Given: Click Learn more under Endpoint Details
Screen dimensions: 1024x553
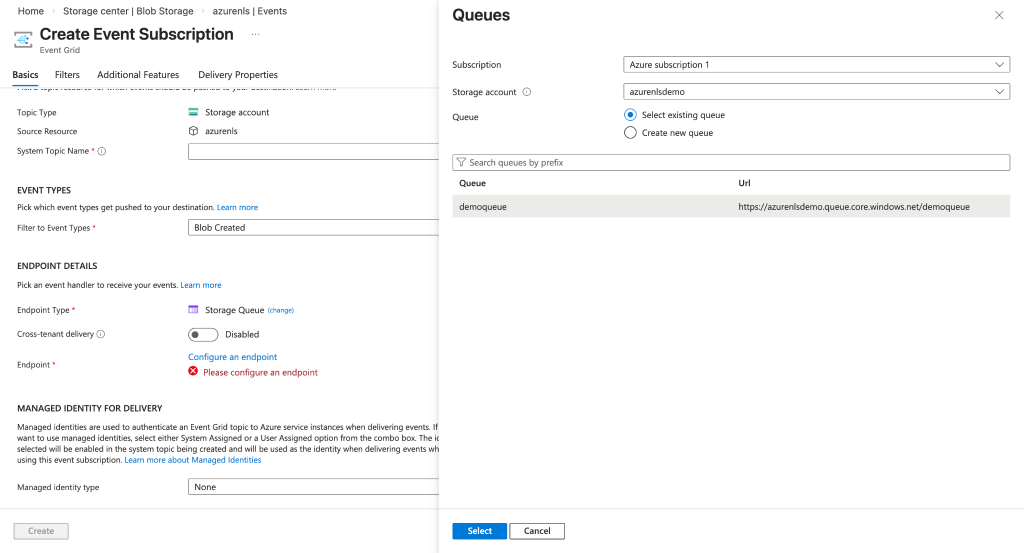Looking at the screenshot, I should point(200,285).
